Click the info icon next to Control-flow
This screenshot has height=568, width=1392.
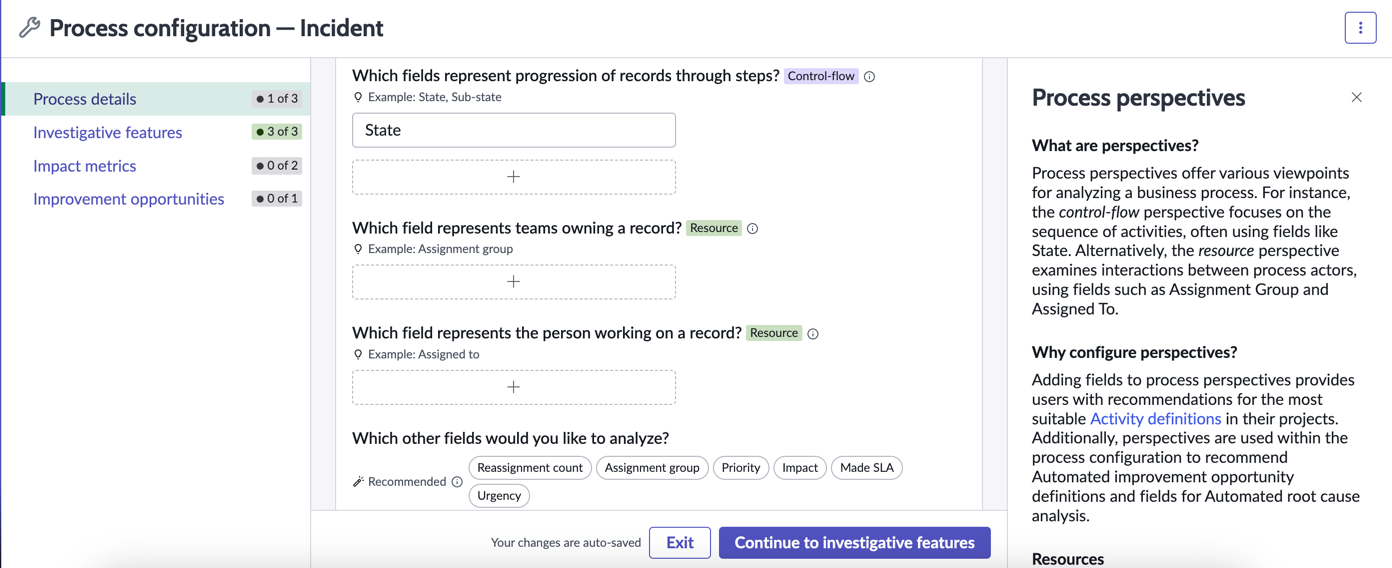click(869, 76)
